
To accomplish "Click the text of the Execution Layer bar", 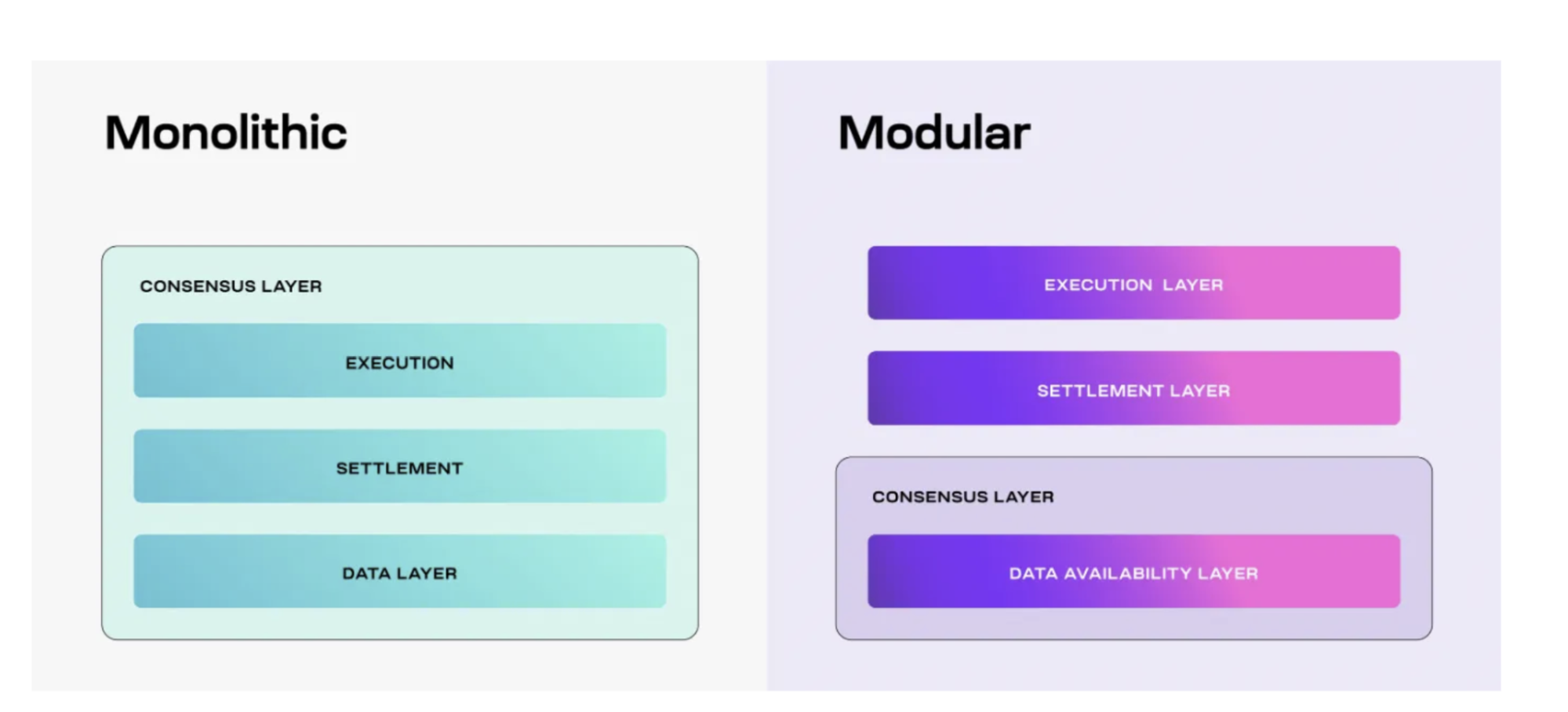I will [x=1133, y=285].
